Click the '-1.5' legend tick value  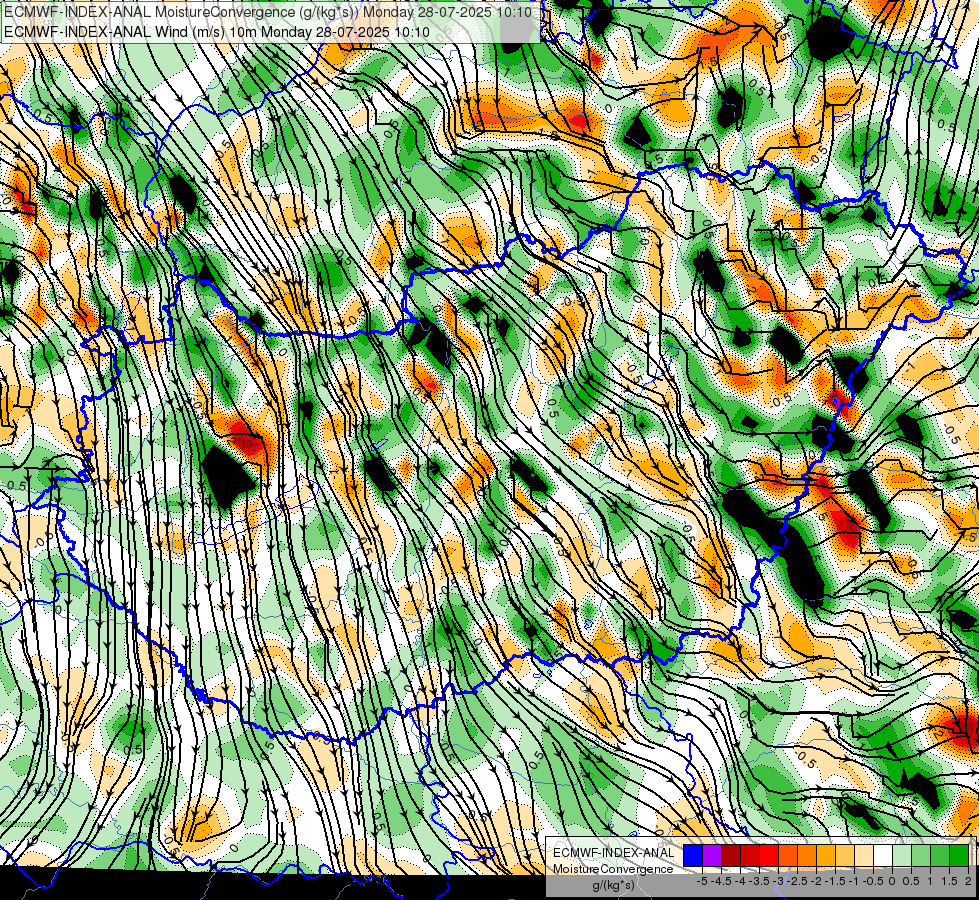pyautogui.click(x=835, y=881)
